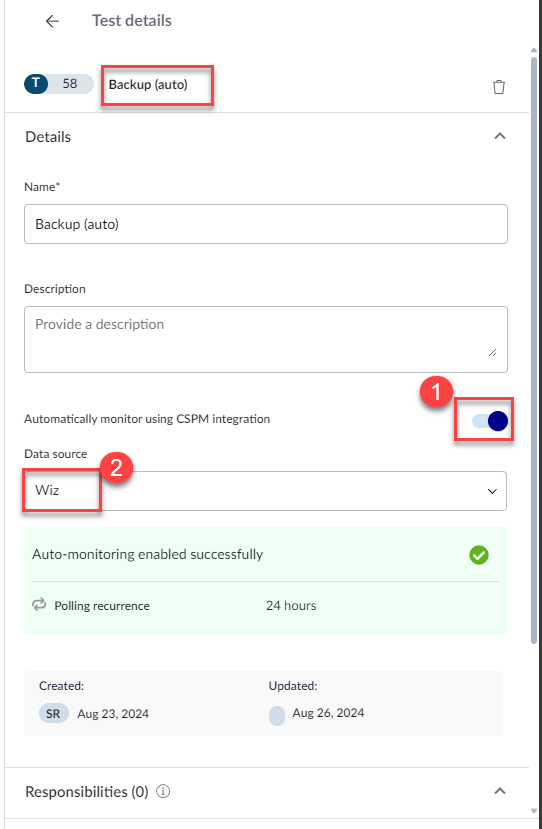Click the SR creator avatar
This screenshot has height=829, width=542.
53,714
